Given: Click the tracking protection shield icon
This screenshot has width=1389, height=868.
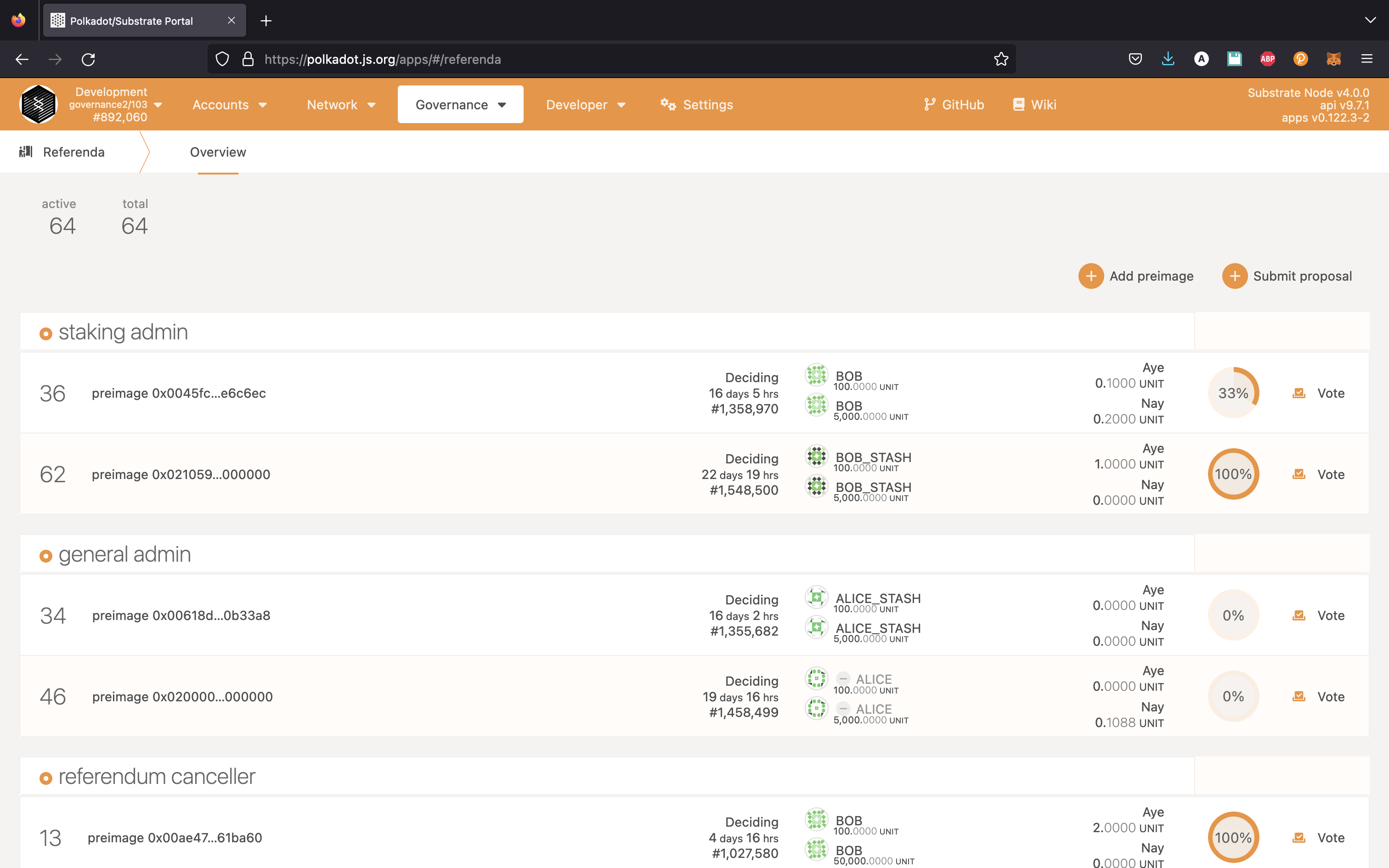Looking at the screenshot, I should 222,59.
